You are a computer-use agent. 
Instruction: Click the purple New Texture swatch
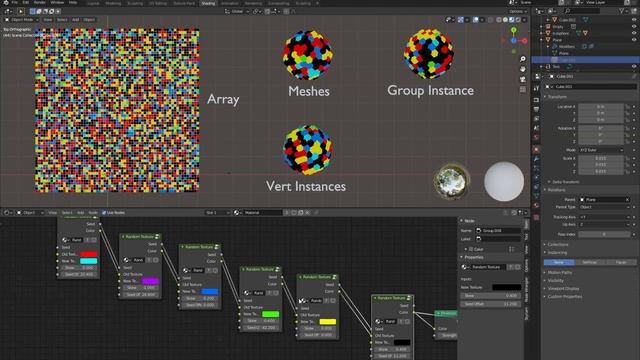coord(150,281)
